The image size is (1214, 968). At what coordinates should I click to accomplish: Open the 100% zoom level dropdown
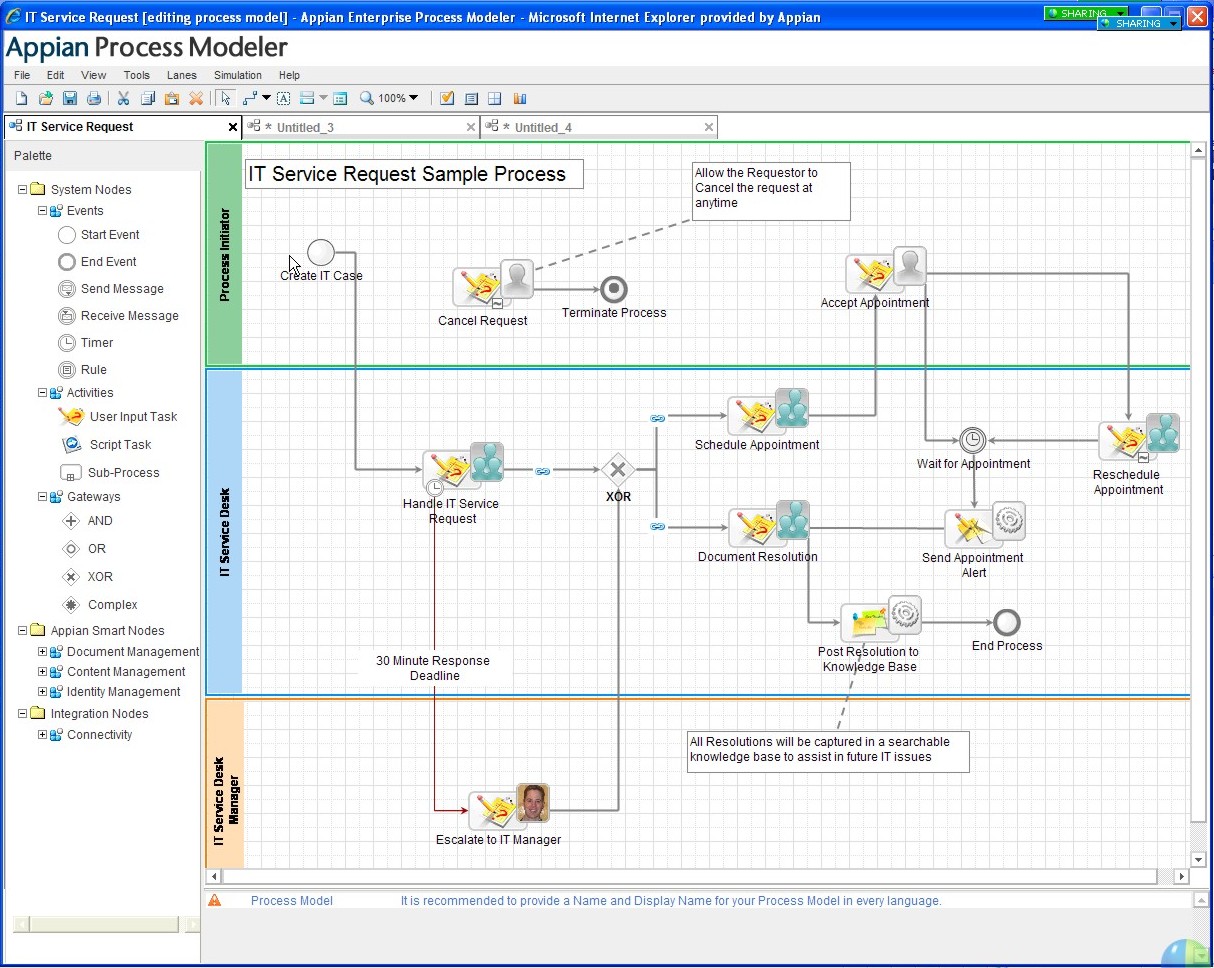pyautogui.click(x=414, y=98)
